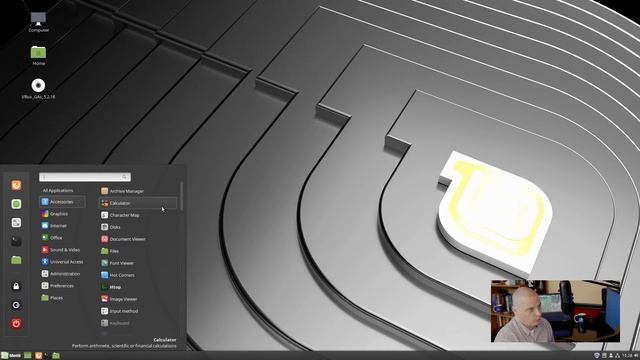
Task: Select All Applications category
Action: click(x=58, y=190)
